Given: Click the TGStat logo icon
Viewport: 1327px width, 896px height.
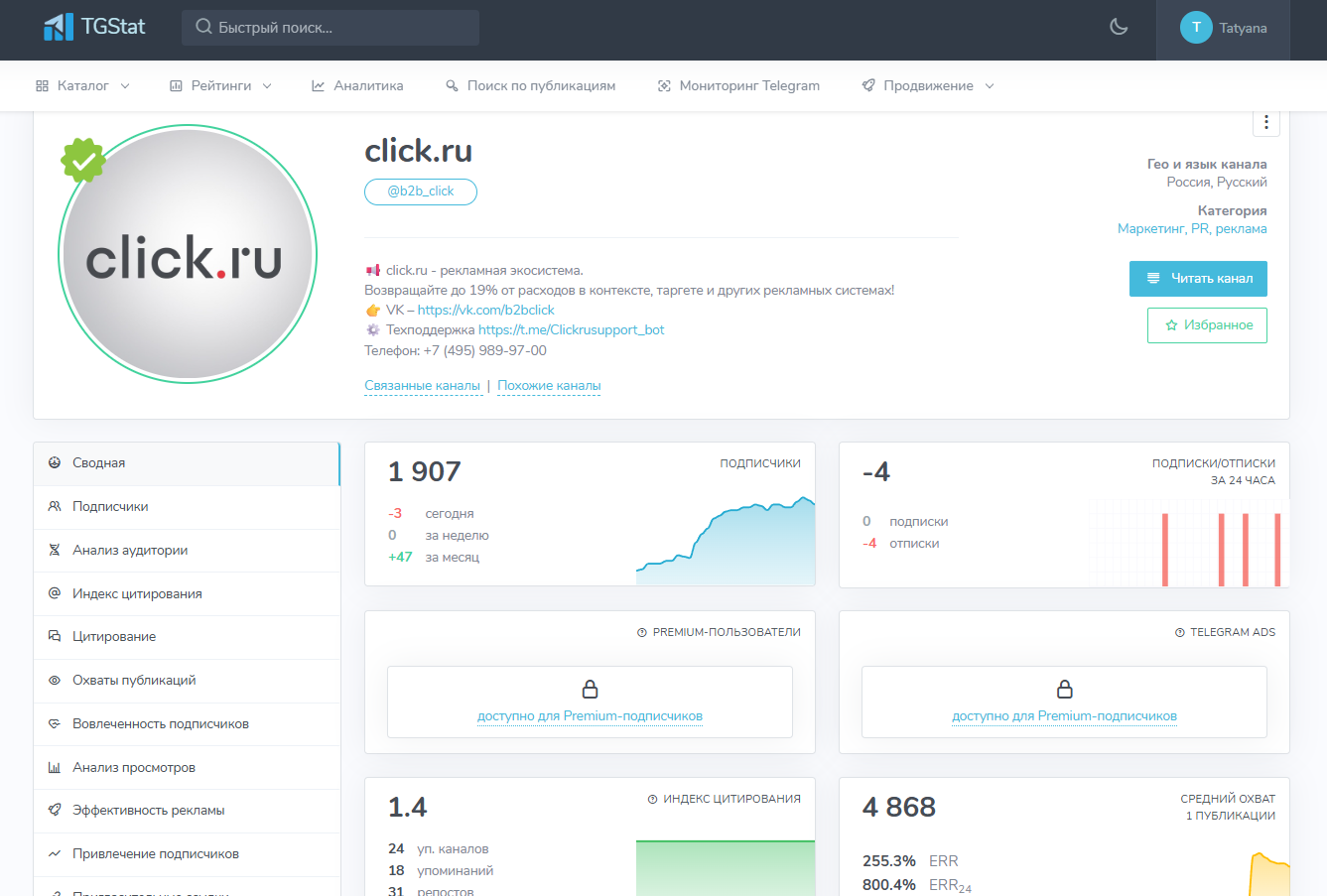Looking at the screenshot, I should pos(59,27).
